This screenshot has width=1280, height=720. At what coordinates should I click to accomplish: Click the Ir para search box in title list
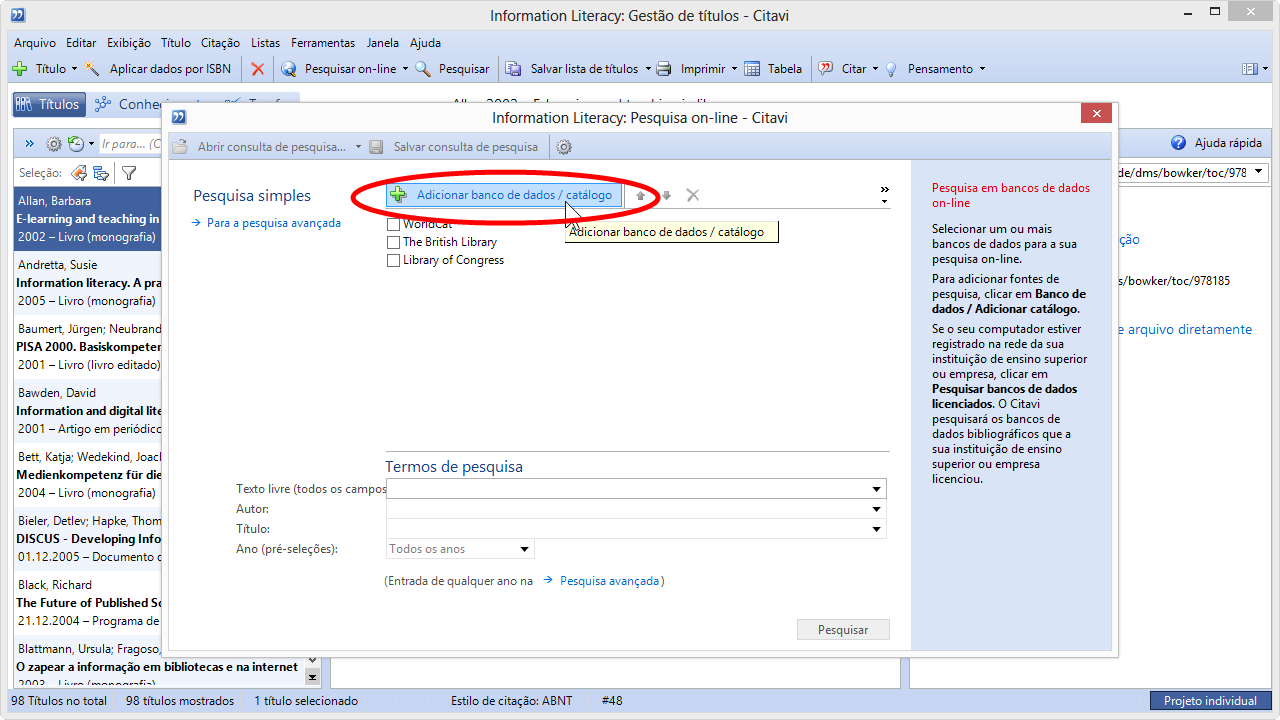pos(130,144)
